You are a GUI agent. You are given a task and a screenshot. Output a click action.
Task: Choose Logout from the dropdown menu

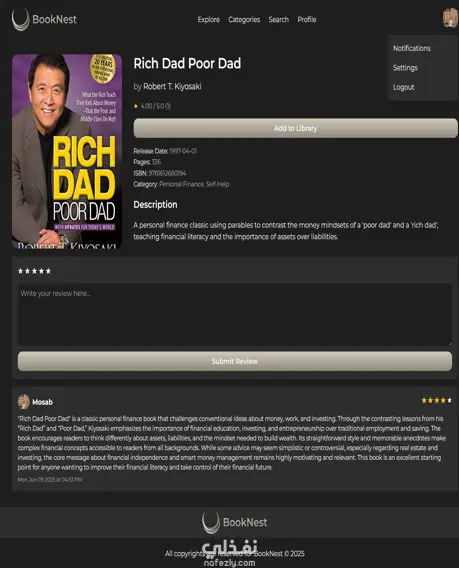point(404,87)
